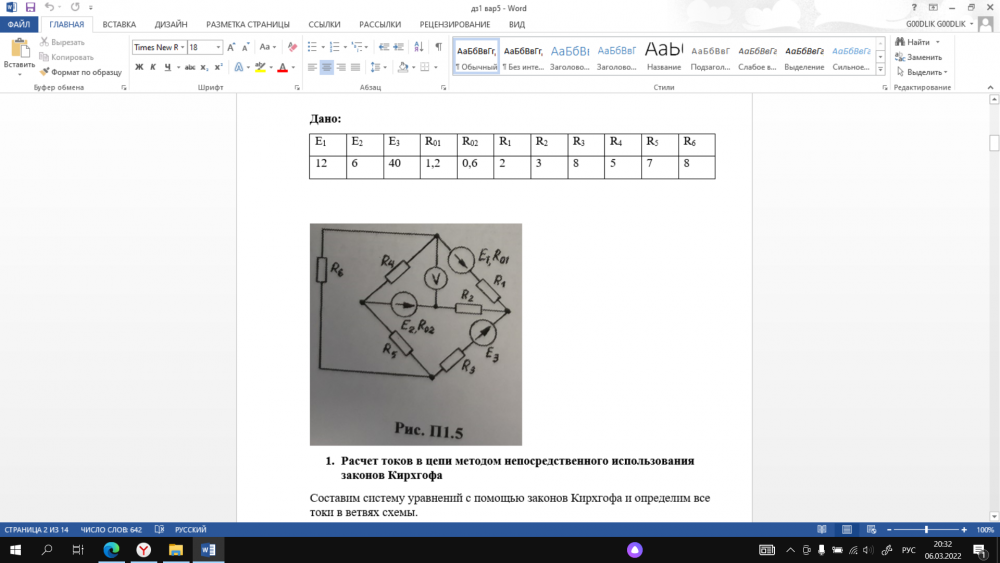Cut selection with Вырезать

point(62,42)
